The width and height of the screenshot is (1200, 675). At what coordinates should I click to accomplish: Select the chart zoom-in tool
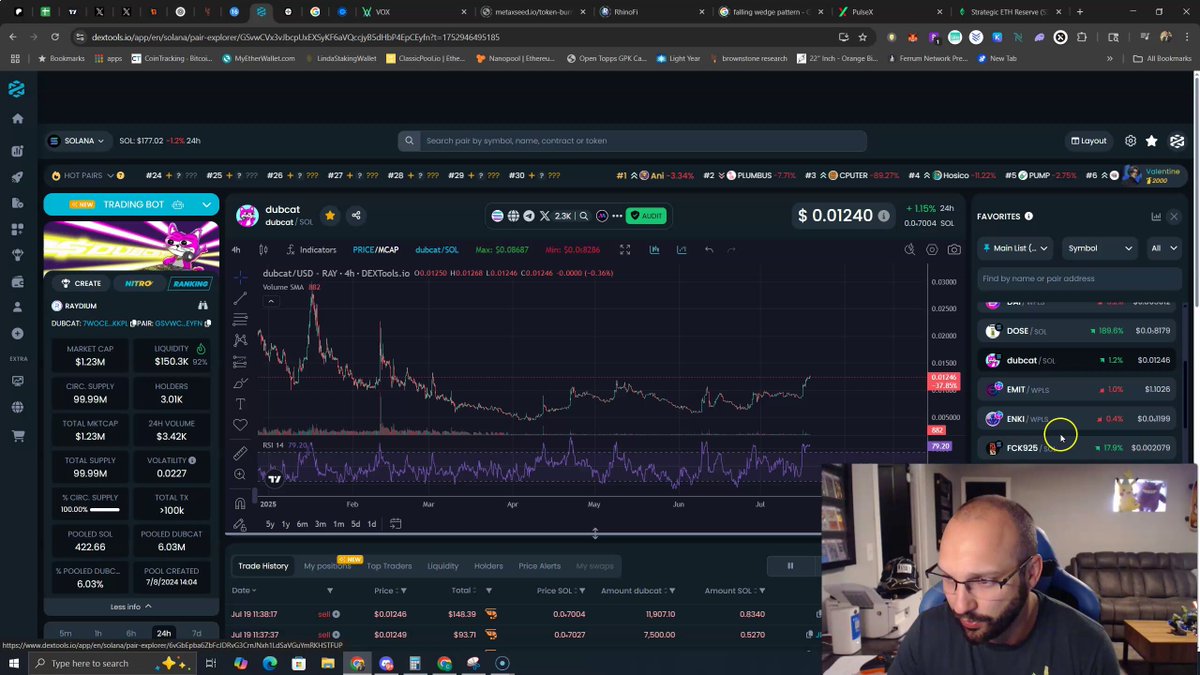(240, 475)
